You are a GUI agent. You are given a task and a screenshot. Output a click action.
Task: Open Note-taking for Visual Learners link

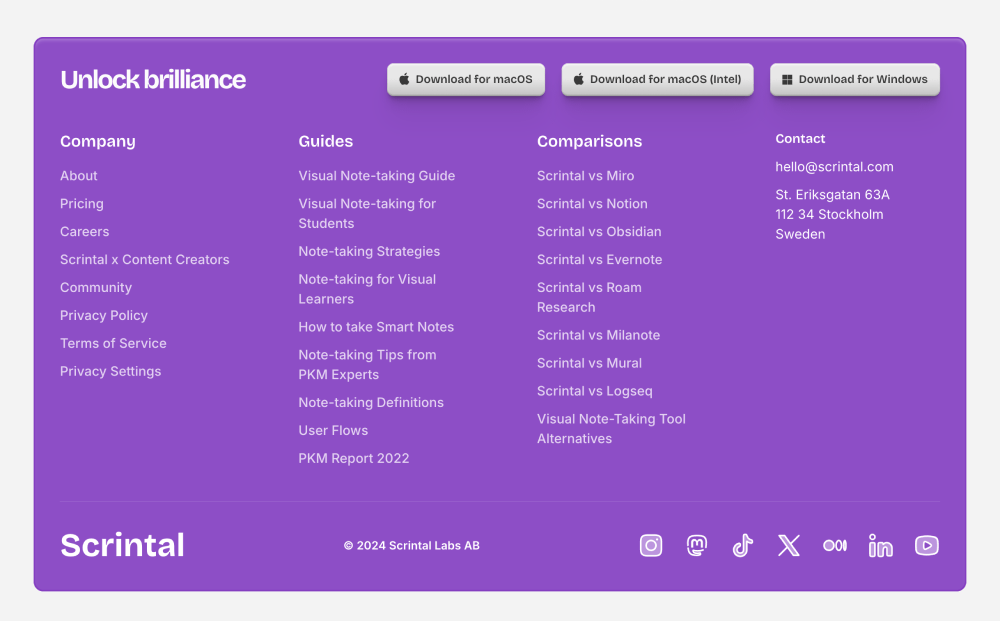pos(367,289)
